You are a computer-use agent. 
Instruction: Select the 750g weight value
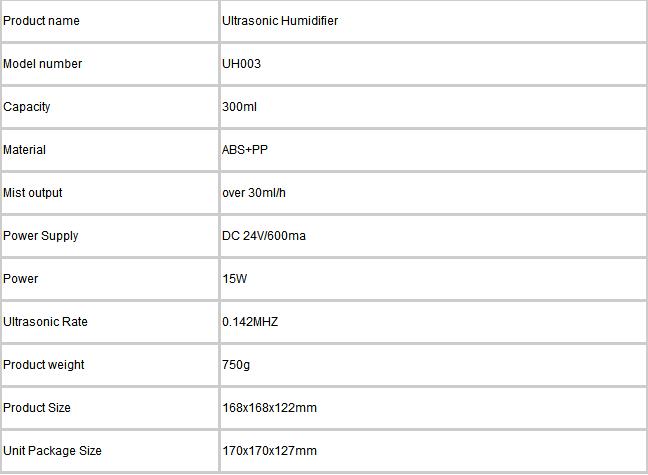(236, 365)
